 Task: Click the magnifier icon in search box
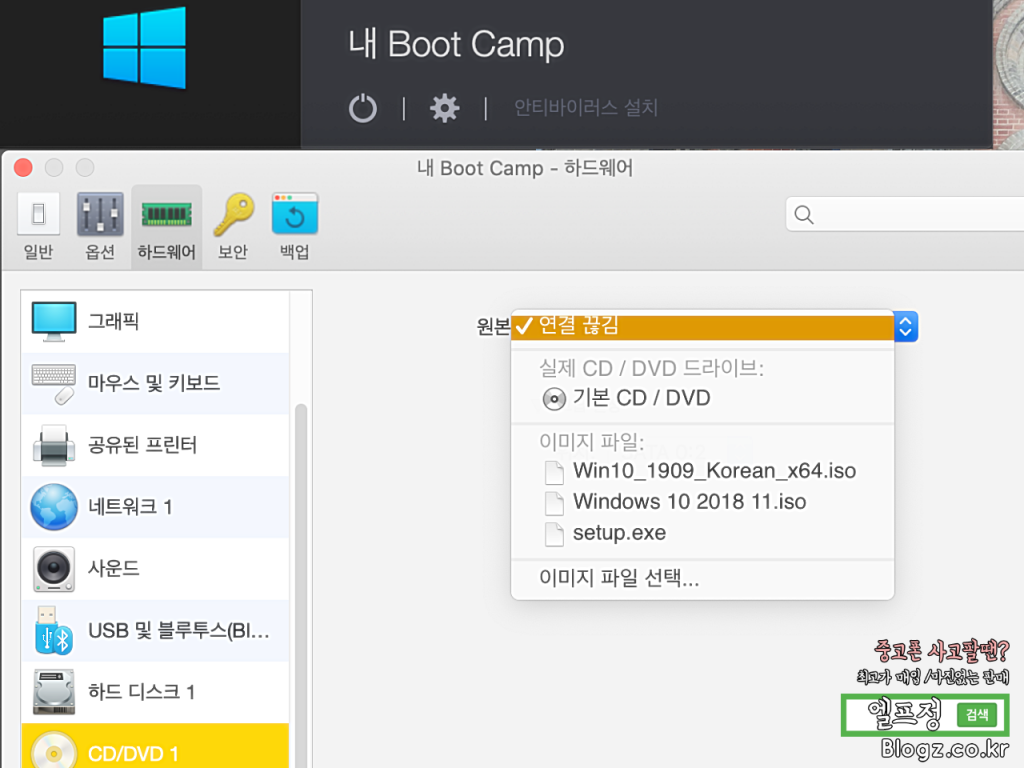click(x=804, y=214)
